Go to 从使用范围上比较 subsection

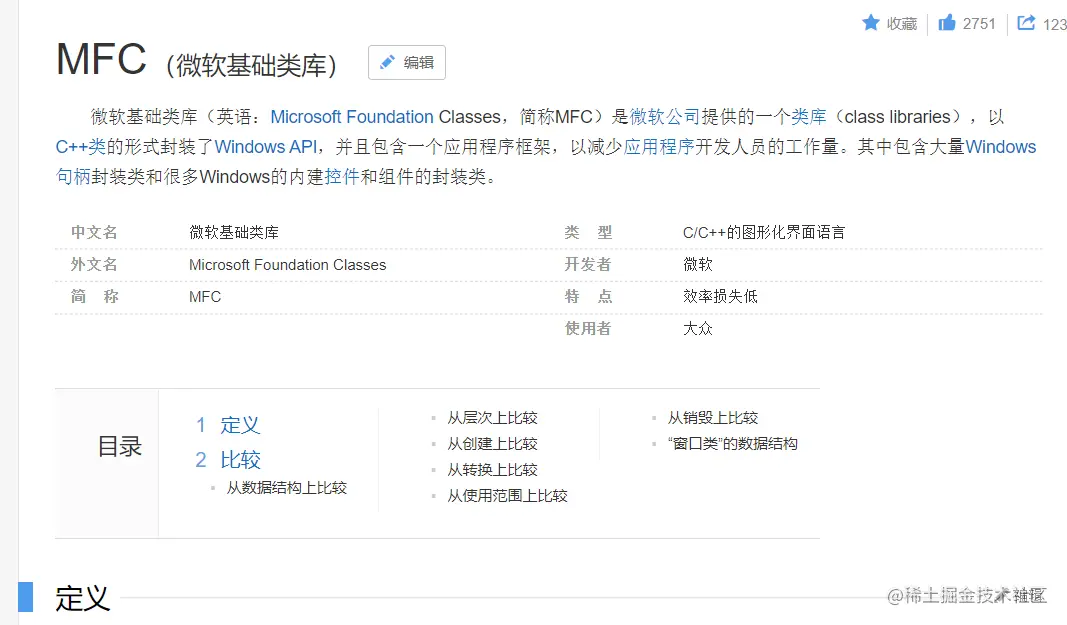507,496
